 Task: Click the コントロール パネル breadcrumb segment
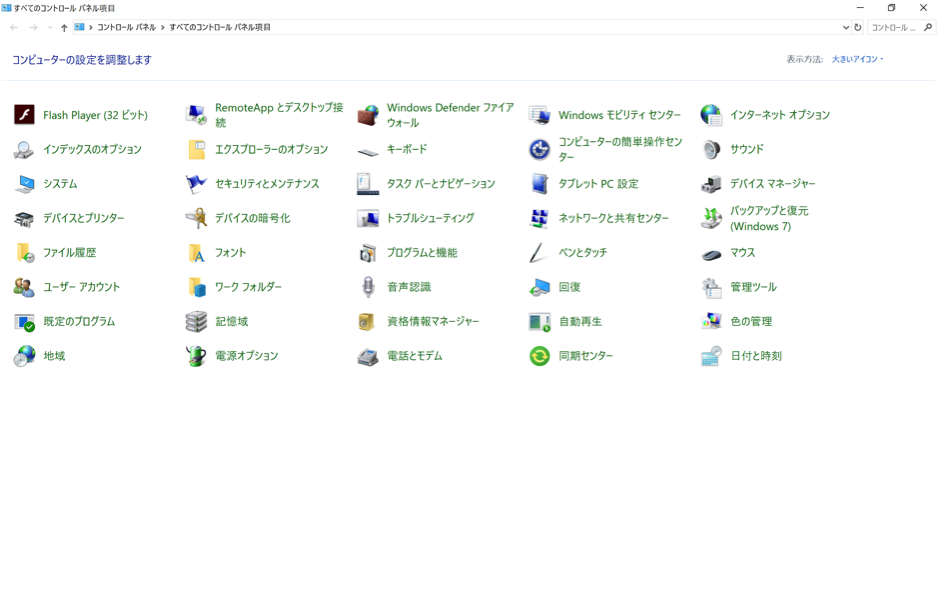click(127, 27)
